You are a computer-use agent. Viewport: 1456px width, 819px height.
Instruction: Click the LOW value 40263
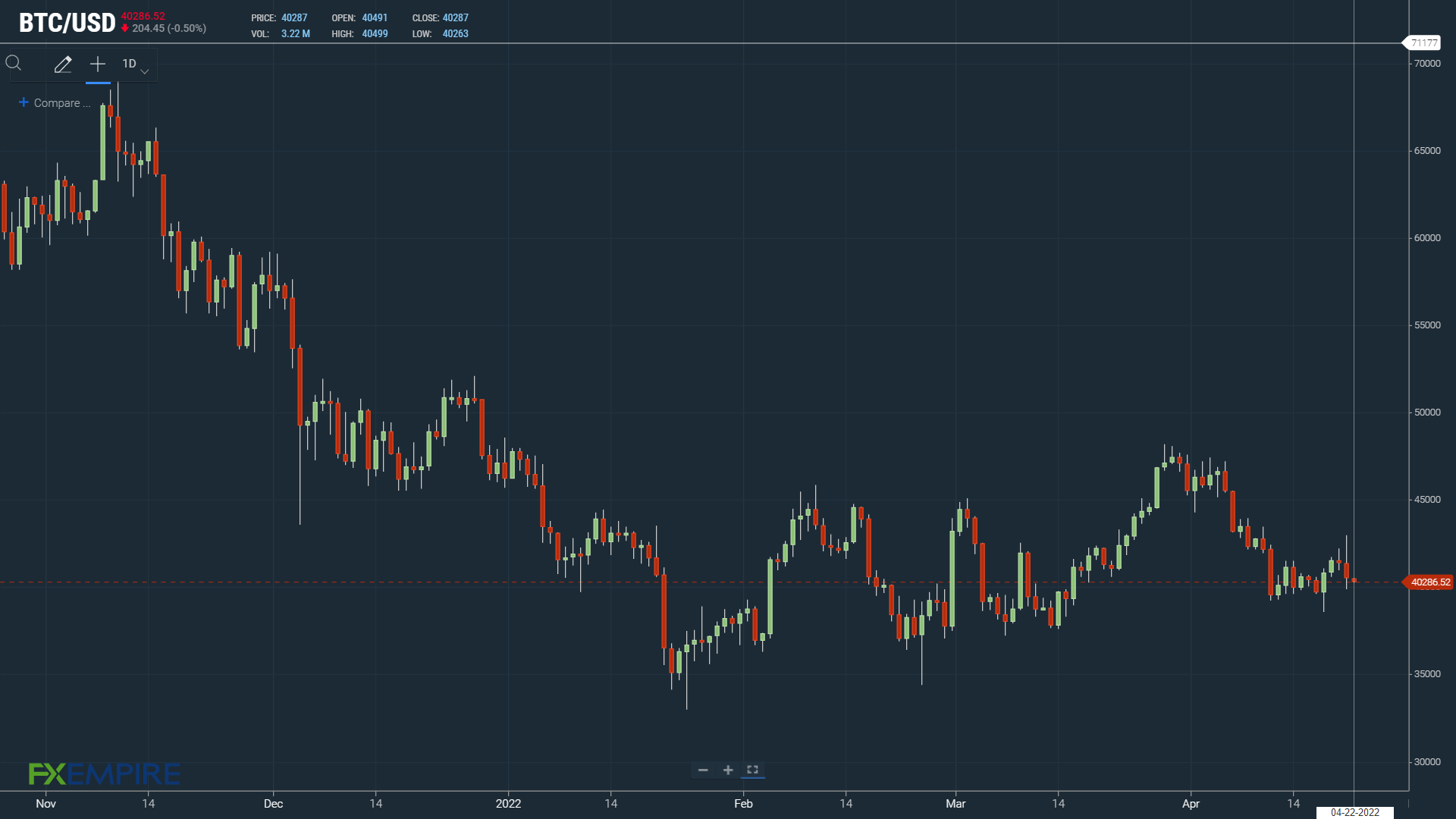[x=456, y=34]
